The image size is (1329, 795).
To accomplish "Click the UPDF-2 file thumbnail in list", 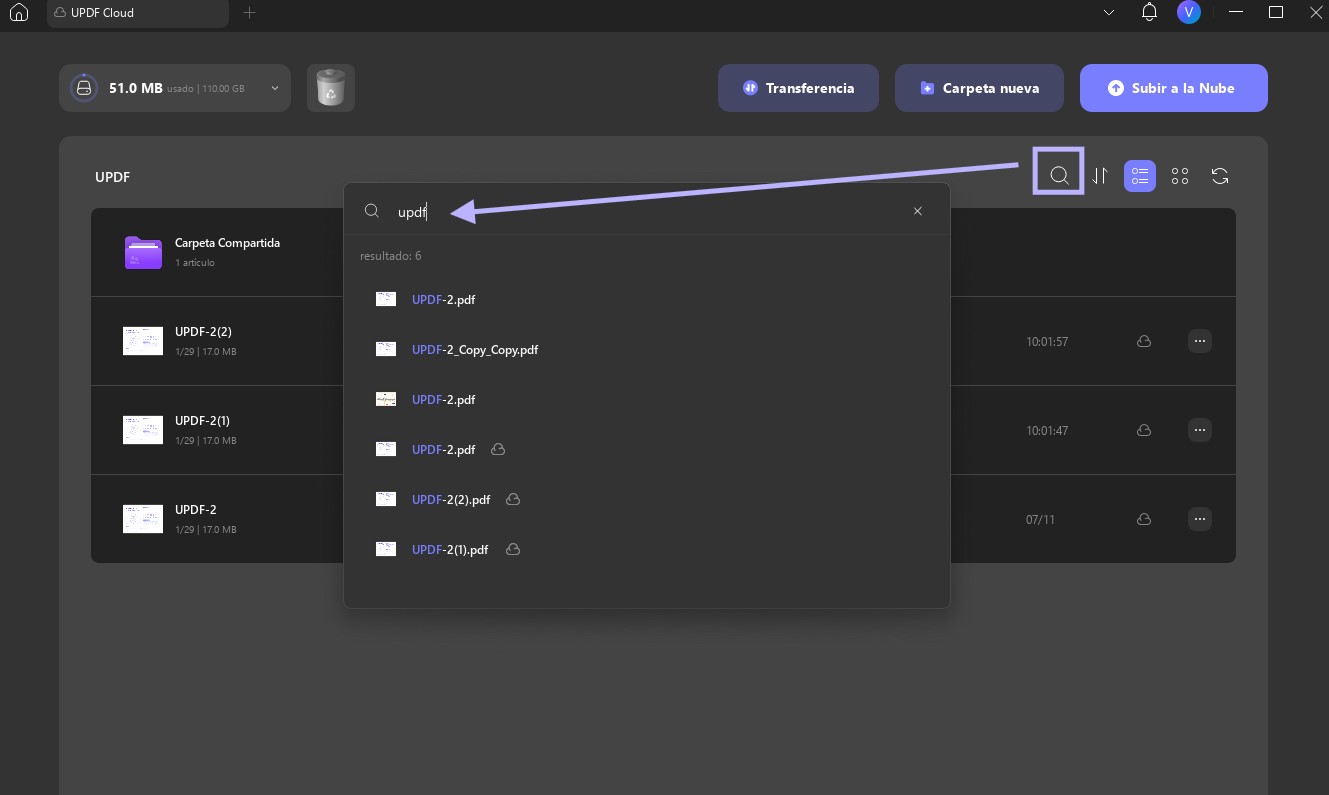I will coord(143,519).
